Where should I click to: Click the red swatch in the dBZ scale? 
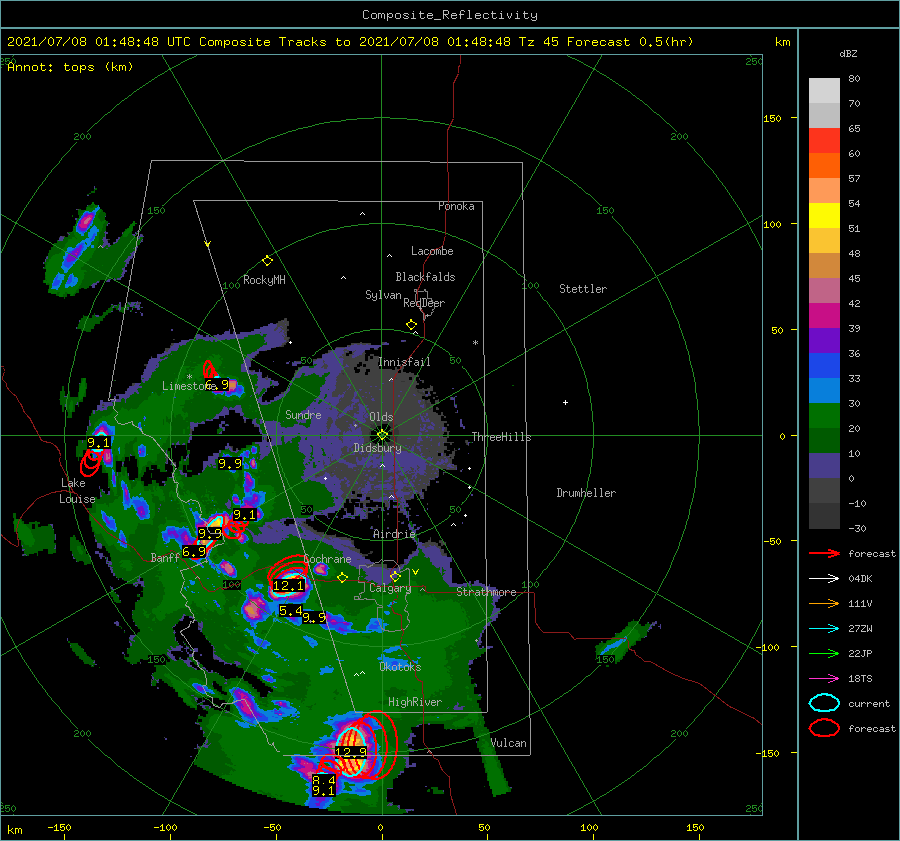tap(824, 140)
